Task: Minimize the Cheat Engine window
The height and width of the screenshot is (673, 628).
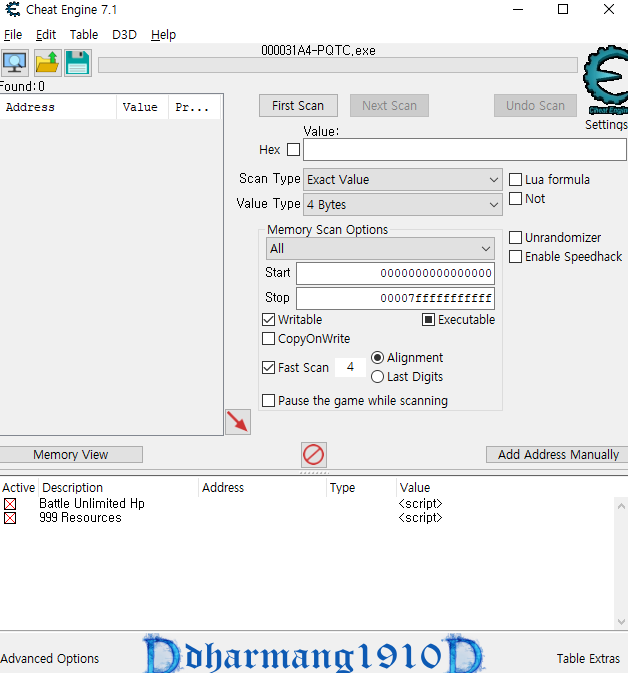Action: [x=518, y=9]
